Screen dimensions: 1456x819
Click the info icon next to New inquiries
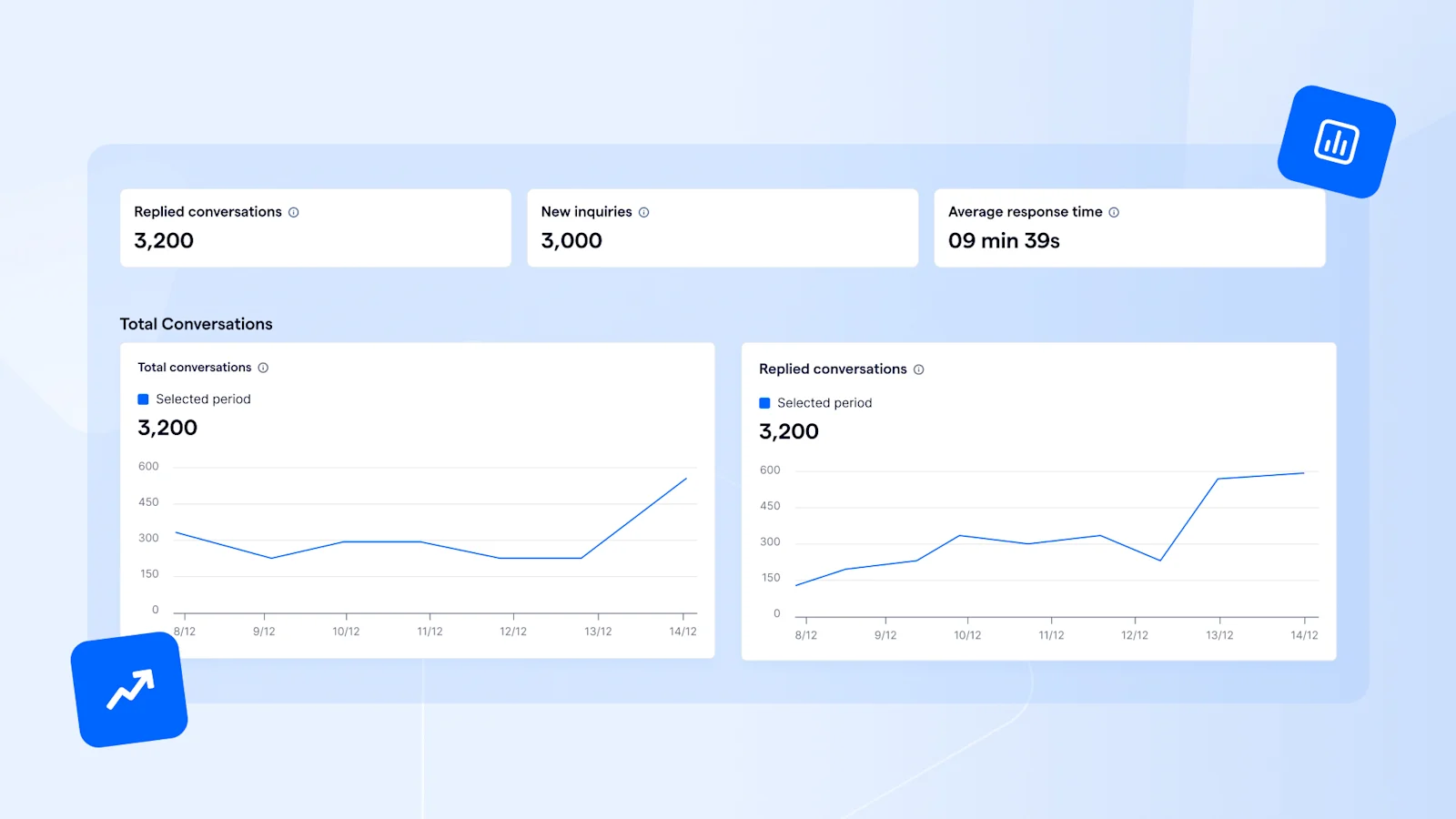point(645,211)
